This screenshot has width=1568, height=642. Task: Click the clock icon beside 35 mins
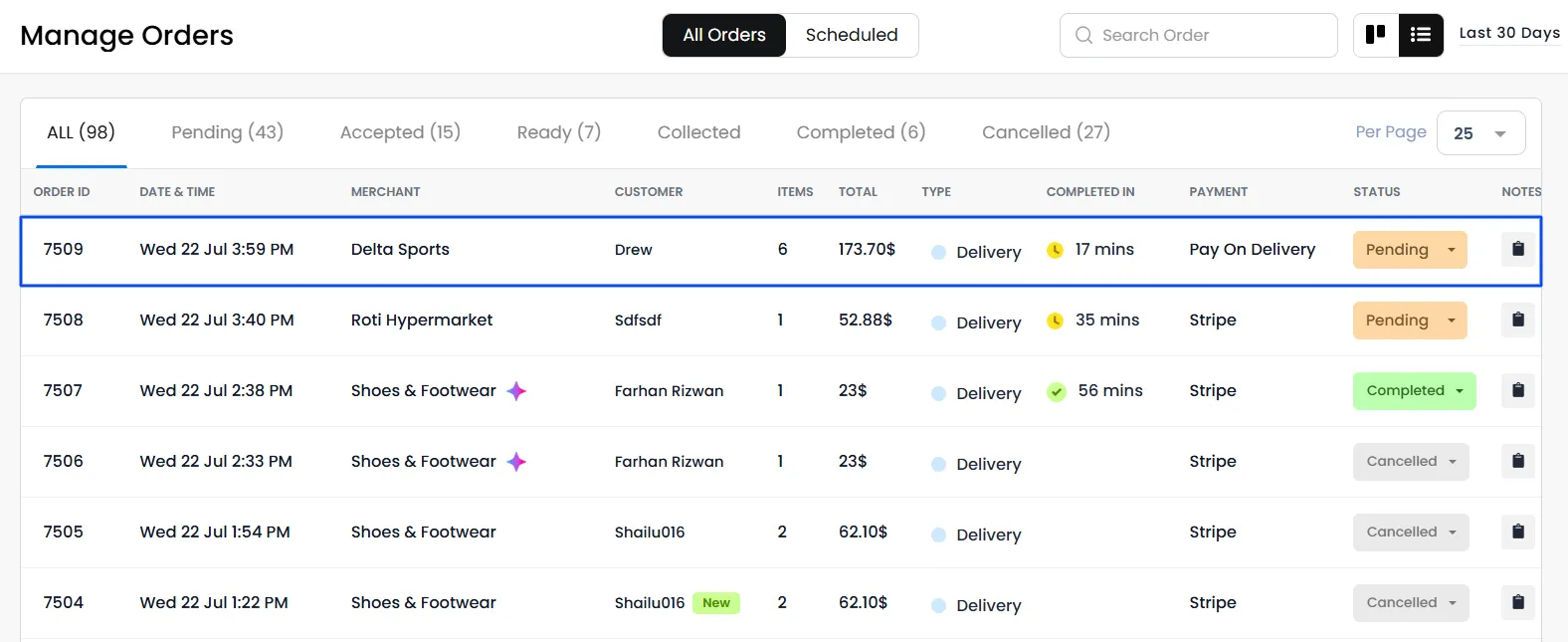click(1056, 321)
